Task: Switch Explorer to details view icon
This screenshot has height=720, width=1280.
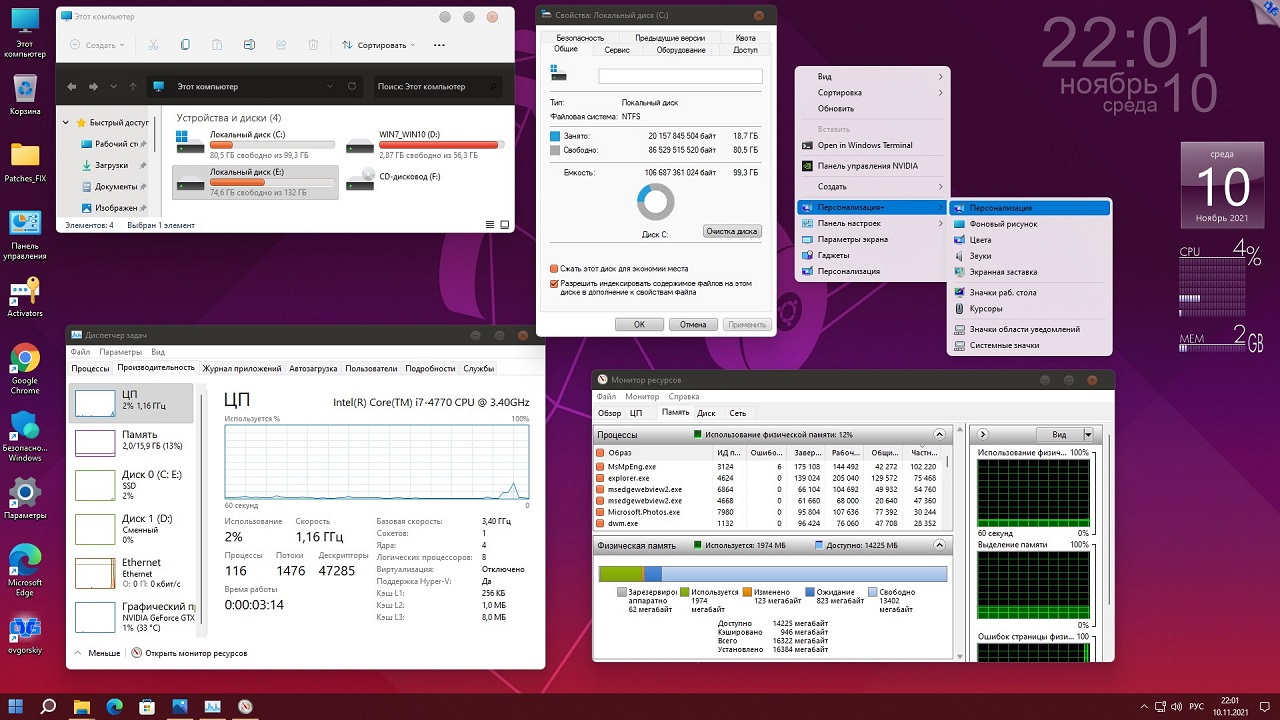Action: [x=489, y=225]
